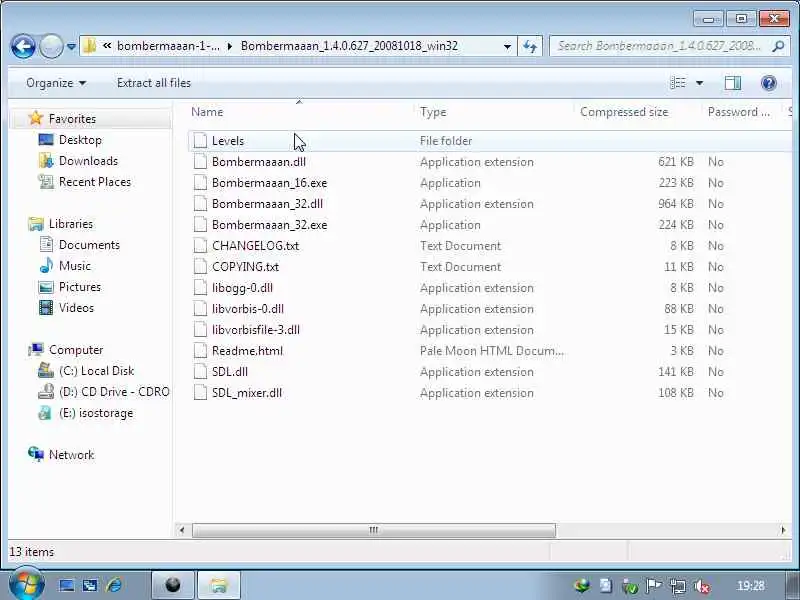Image resolution: width=800 pixels, height=600 pixels.
Task: Select the Levels folder icon
Action: coord(200,141)
